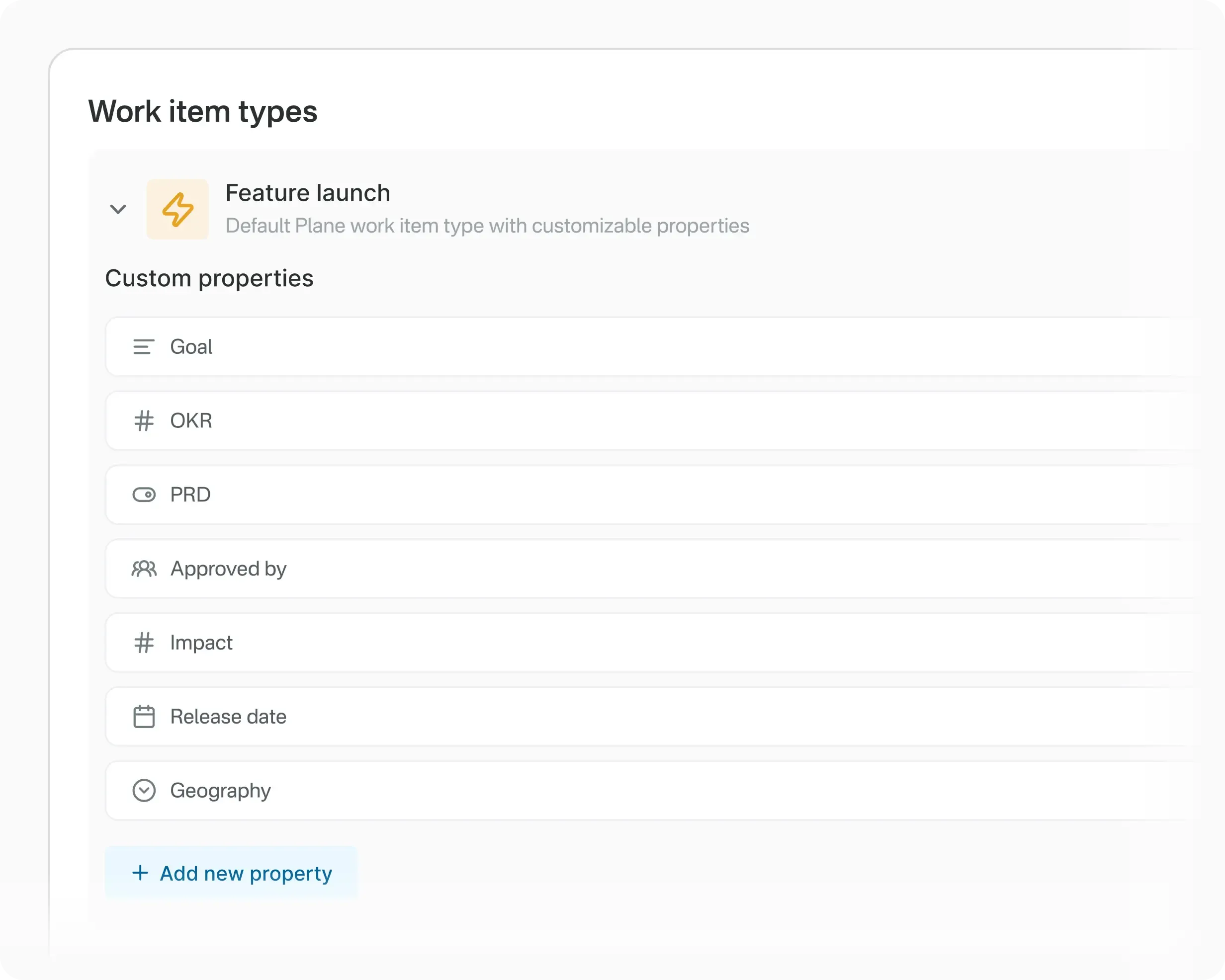Open the Feature launch title link
Viewport: 1225px width, 980px height.
(307, 193)
